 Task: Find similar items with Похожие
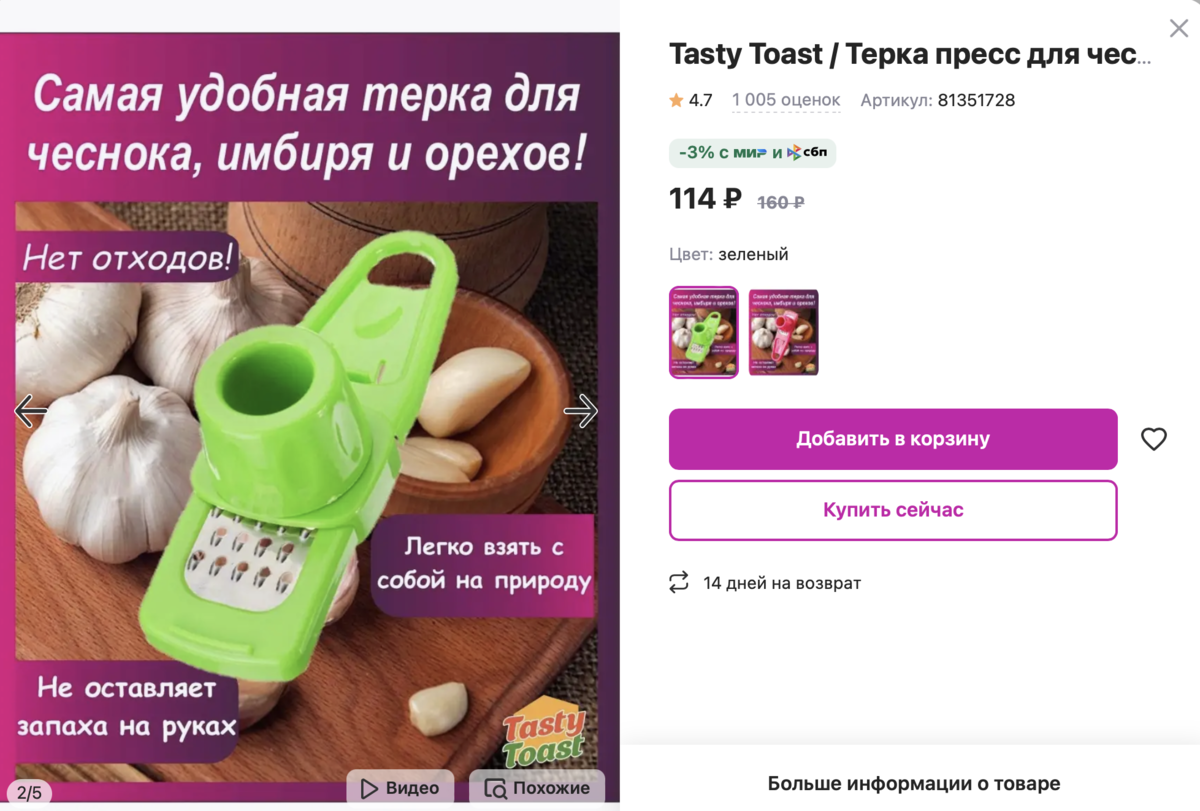point(537,788)
